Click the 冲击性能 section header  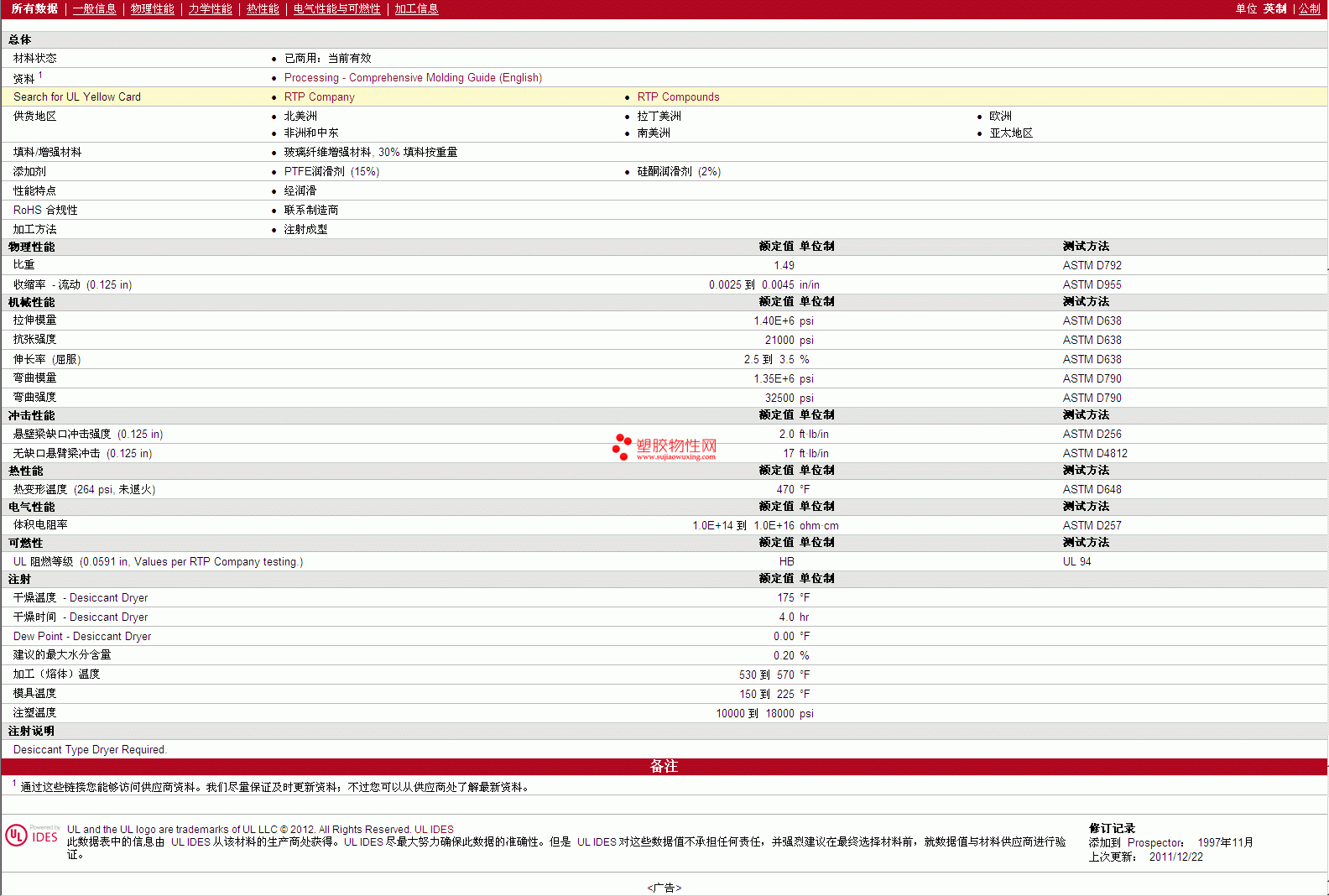(x=31, y=415)
